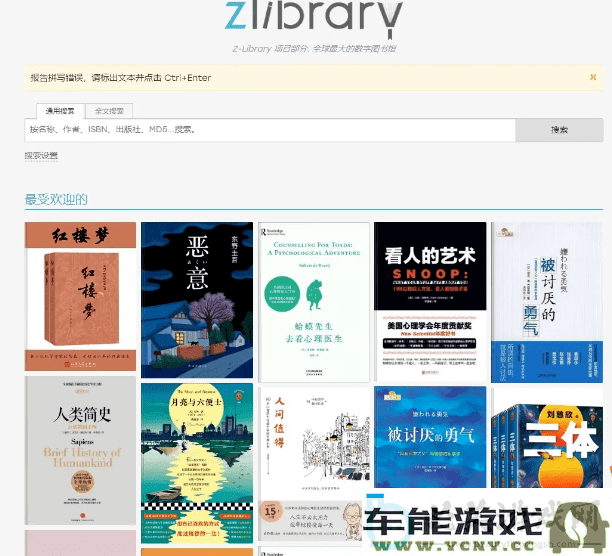This screenshot has height=556, width=612.
Task: Open the 三体 book cover
Action: (x=547, y=438)
